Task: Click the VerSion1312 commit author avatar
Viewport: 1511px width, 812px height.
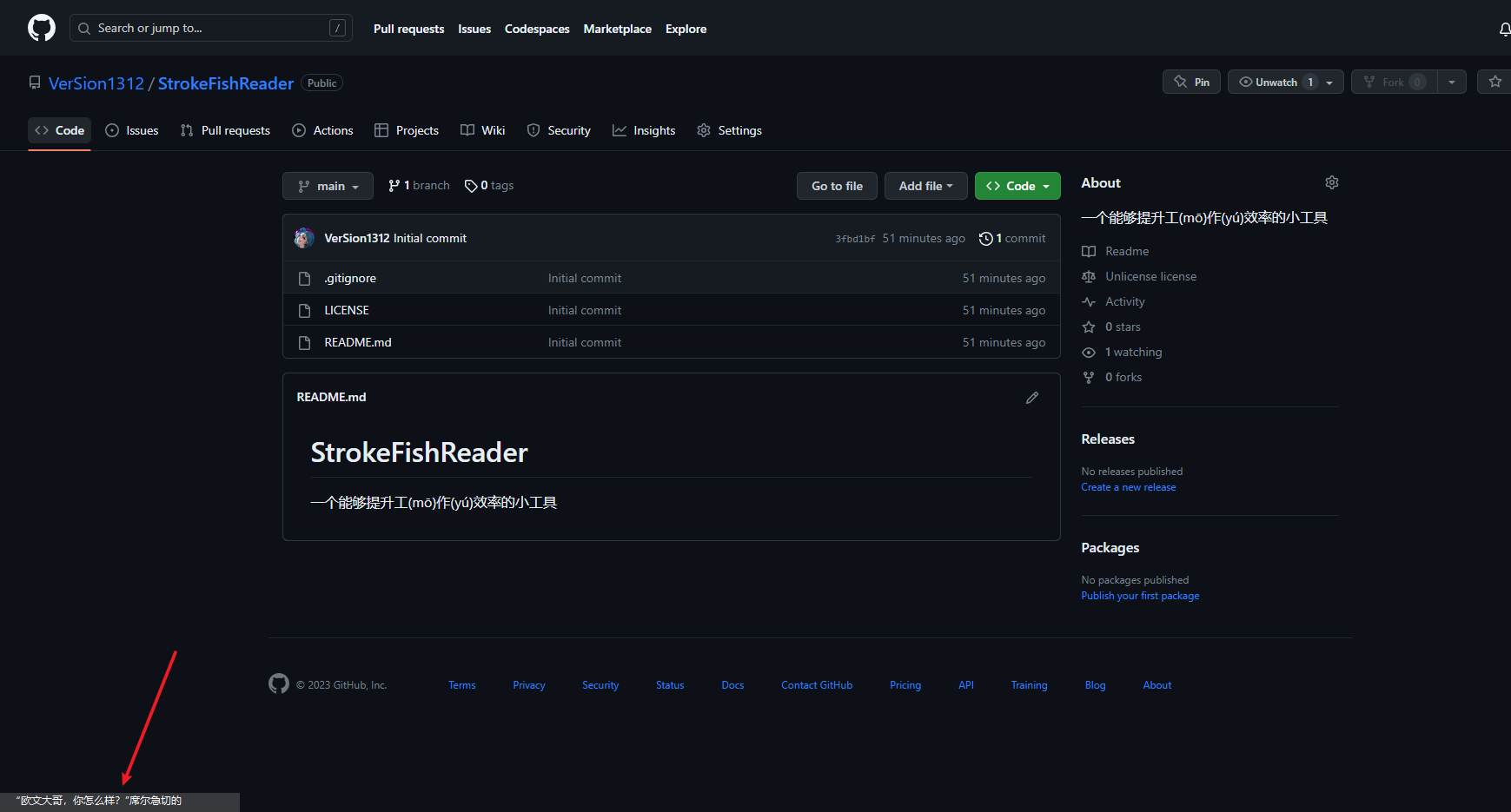Action: coord(304,238)
